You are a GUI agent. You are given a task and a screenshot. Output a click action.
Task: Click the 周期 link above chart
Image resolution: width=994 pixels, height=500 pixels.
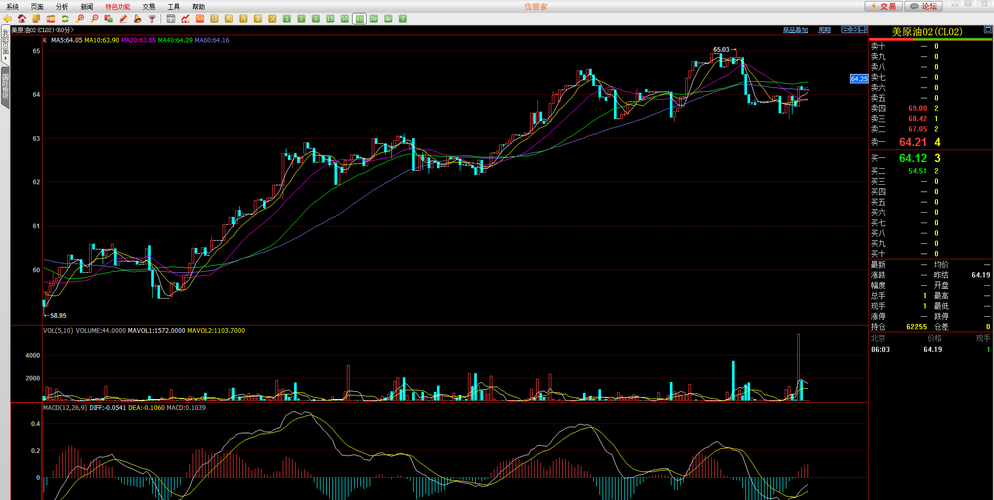824,30
